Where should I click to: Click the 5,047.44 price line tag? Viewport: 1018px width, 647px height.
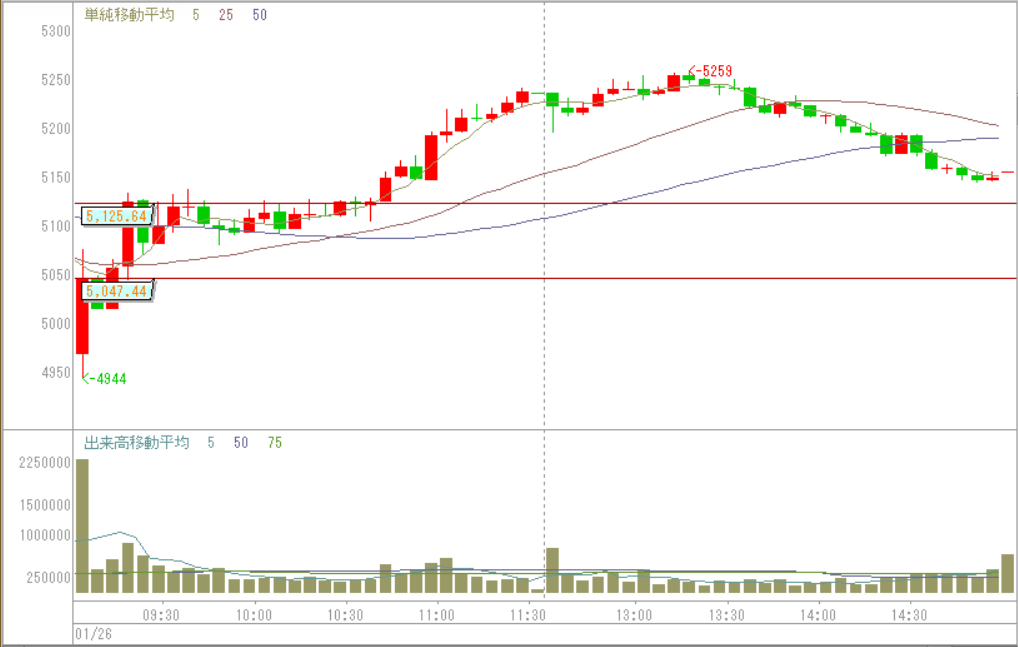pos(116,291)
